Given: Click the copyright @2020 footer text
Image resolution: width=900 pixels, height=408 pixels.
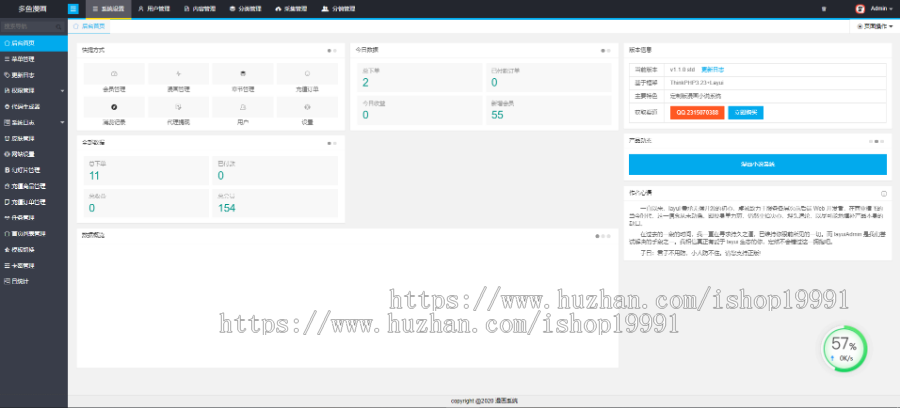Looking at the screenshot, I should (484, 401).
